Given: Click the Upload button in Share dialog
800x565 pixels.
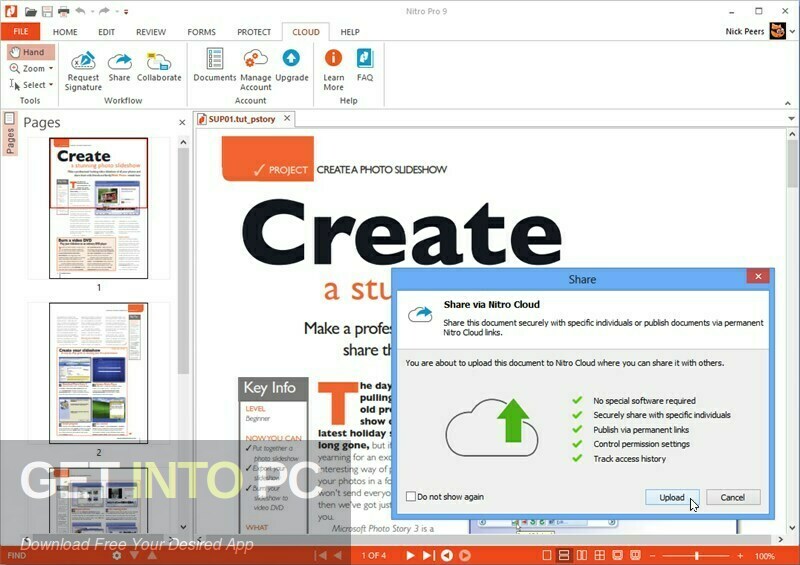Looking at the screenshot, I should (671, 497).
